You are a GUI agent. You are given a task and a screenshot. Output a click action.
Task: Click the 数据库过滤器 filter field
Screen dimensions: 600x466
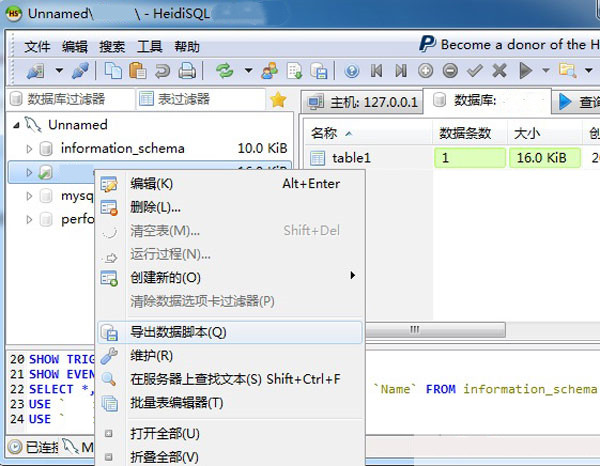pos(71,99)
